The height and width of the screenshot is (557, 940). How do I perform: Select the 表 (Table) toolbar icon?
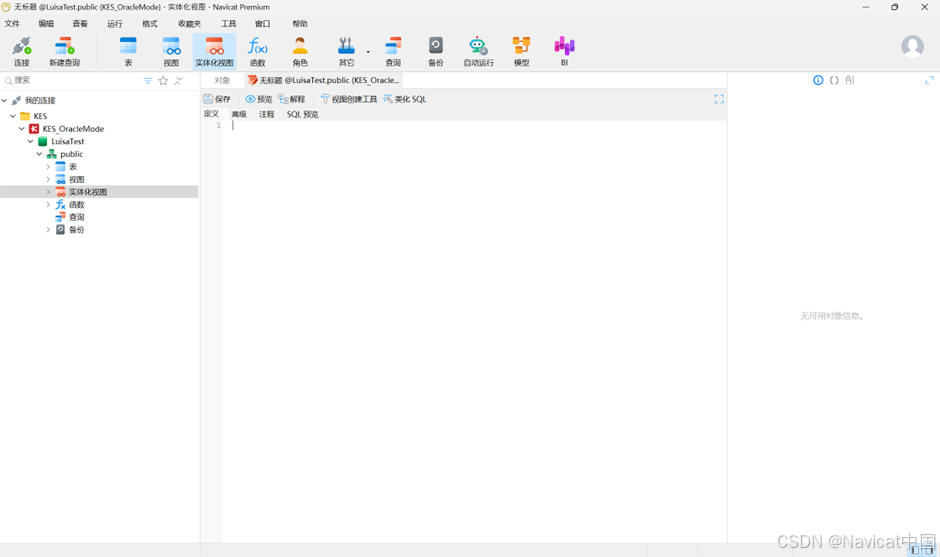pos(128,52)
